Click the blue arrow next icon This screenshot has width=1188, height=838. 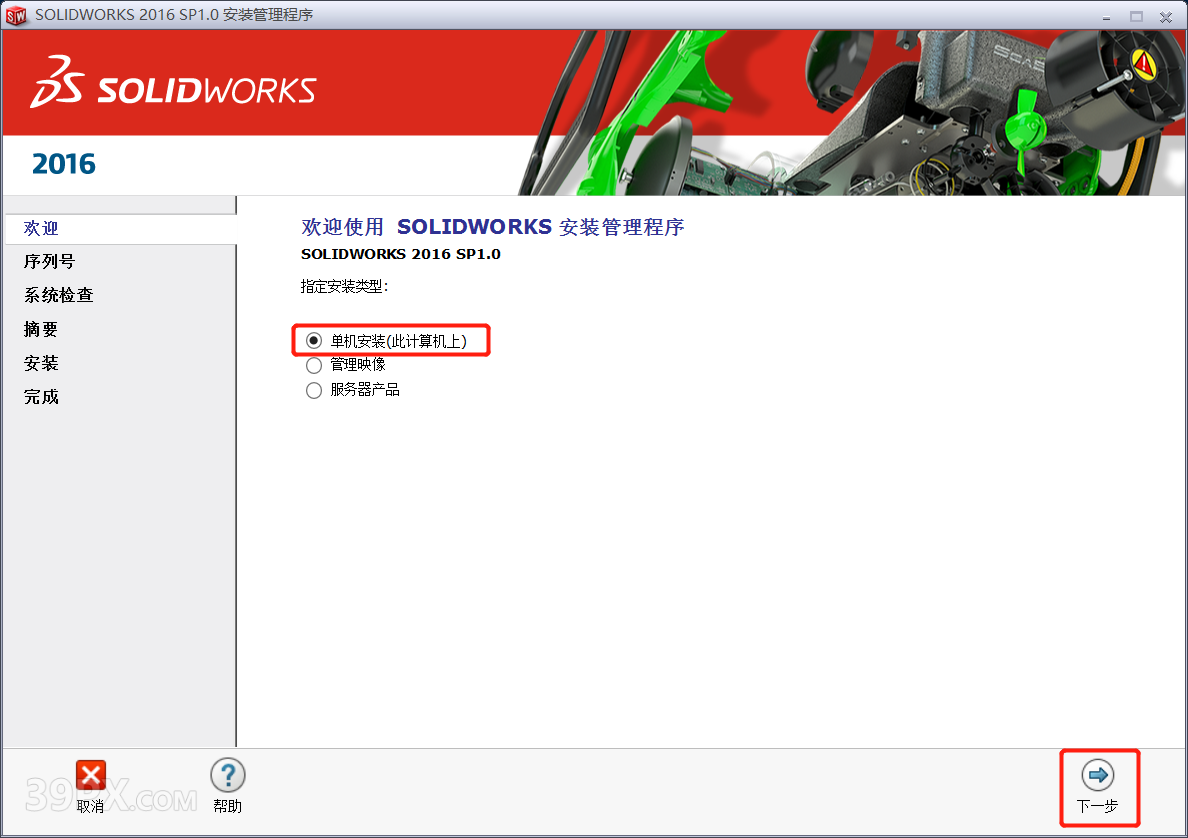1099,774
